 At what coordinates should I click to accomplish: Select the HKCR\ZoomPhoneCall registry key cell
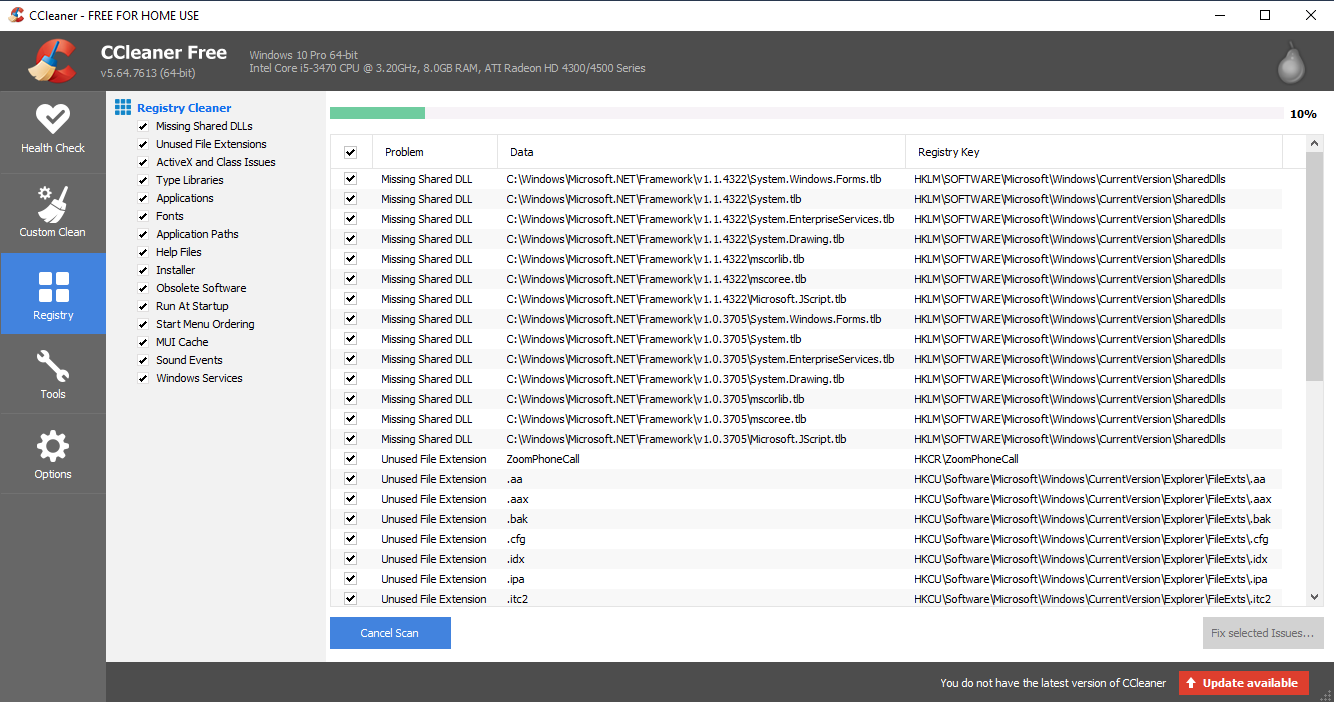966,459
